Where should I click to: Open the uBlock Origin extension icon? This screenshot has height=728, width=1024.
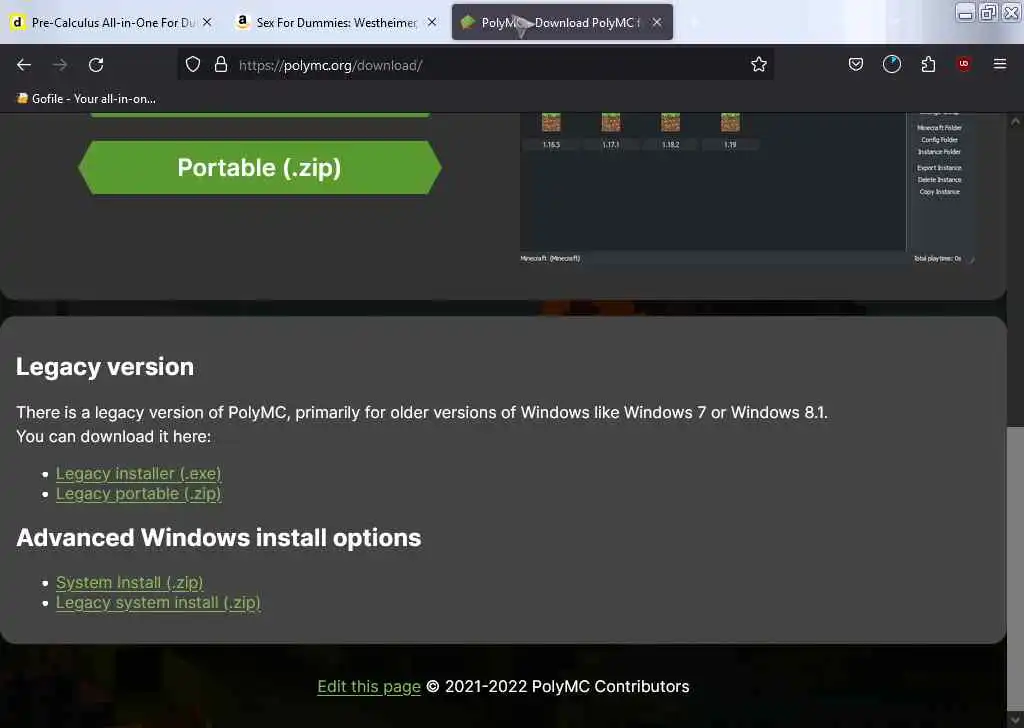click(x=963, y=63)
